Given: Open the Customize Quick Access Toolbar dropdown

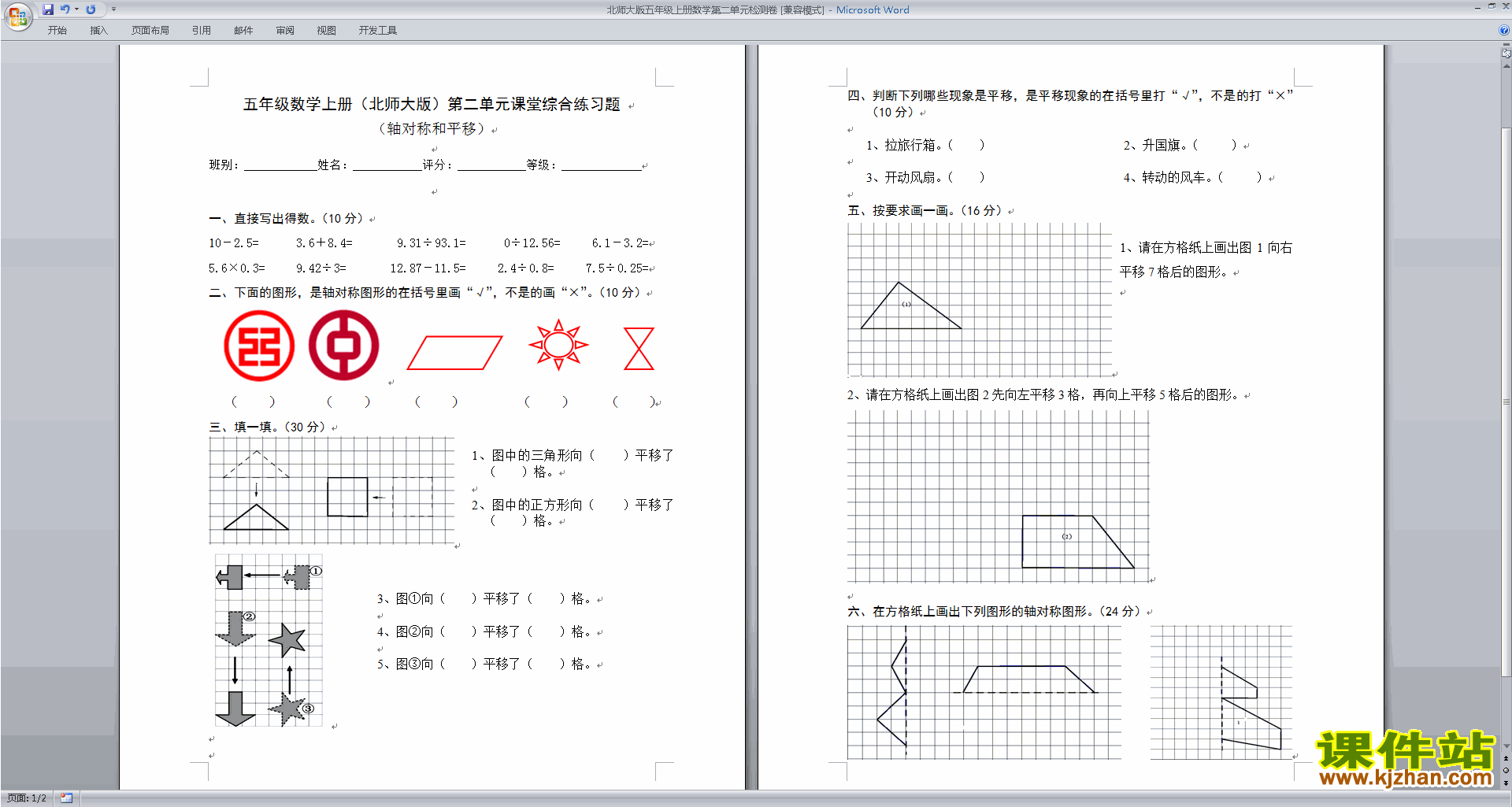Looking at the screenshot, I should point(113,9).
